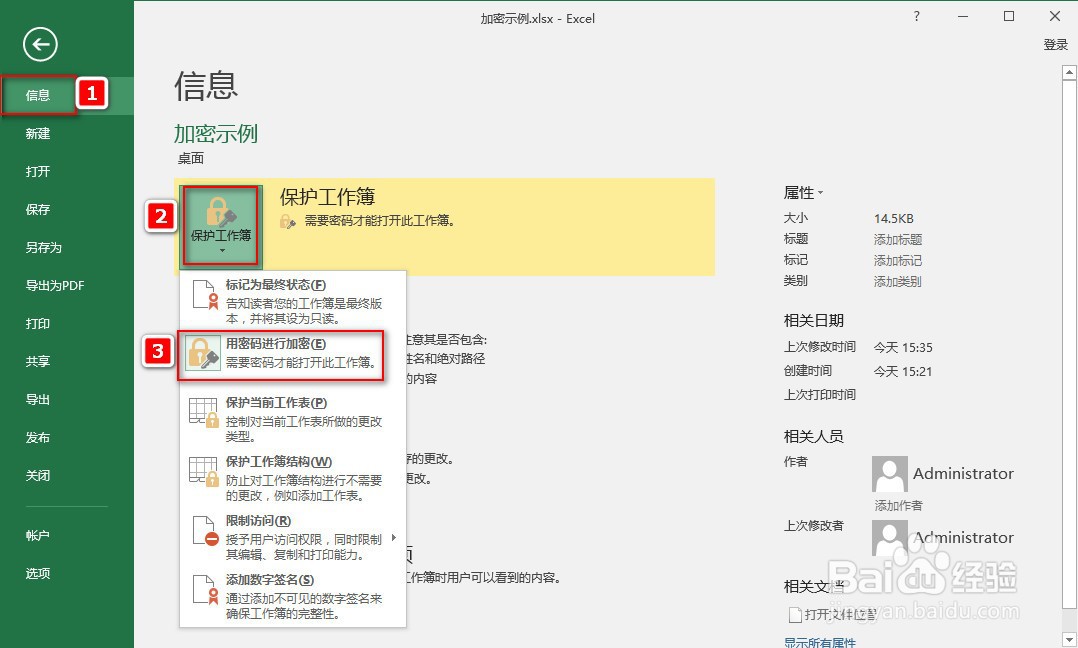Expand the 限制访问 submenu arrow
This screenshot has height=648, width=1078.
point(394,537)
